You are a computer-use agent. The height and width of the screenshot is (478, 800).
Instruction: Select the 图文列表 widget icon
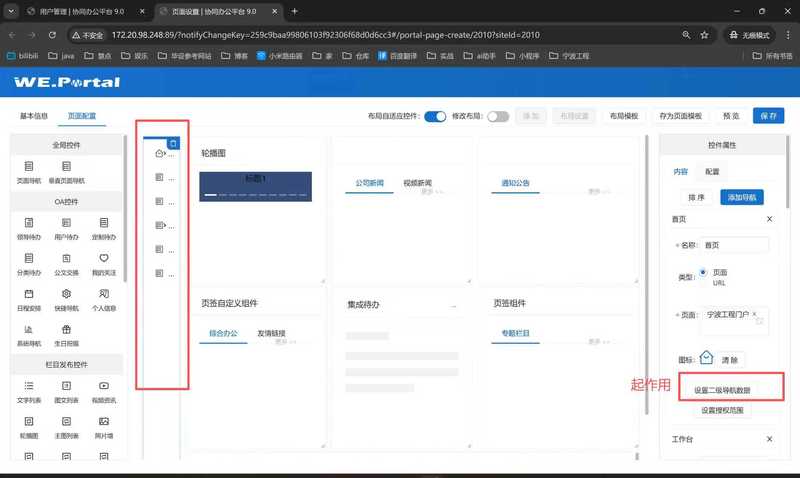(66, 386)
